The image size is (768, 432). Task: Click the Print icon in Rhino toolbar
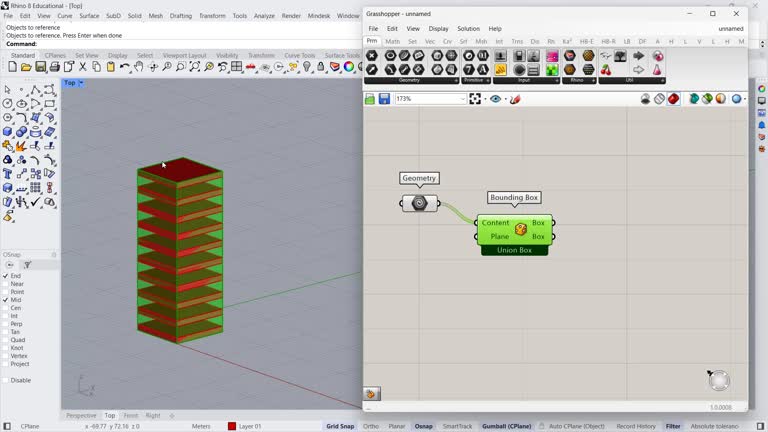click(x=55, y=67)
